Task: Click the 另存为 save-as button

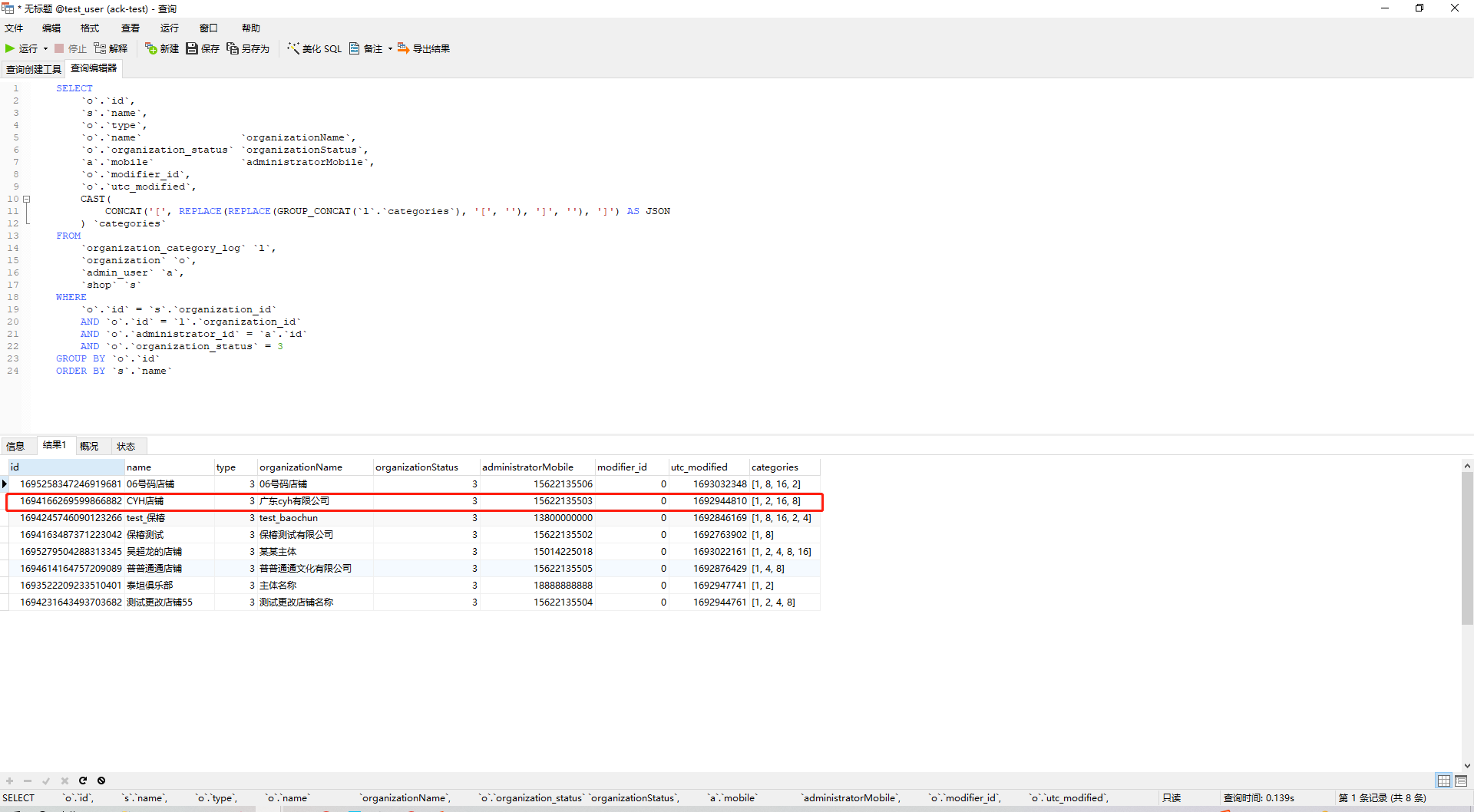Action: coord(248,48)
